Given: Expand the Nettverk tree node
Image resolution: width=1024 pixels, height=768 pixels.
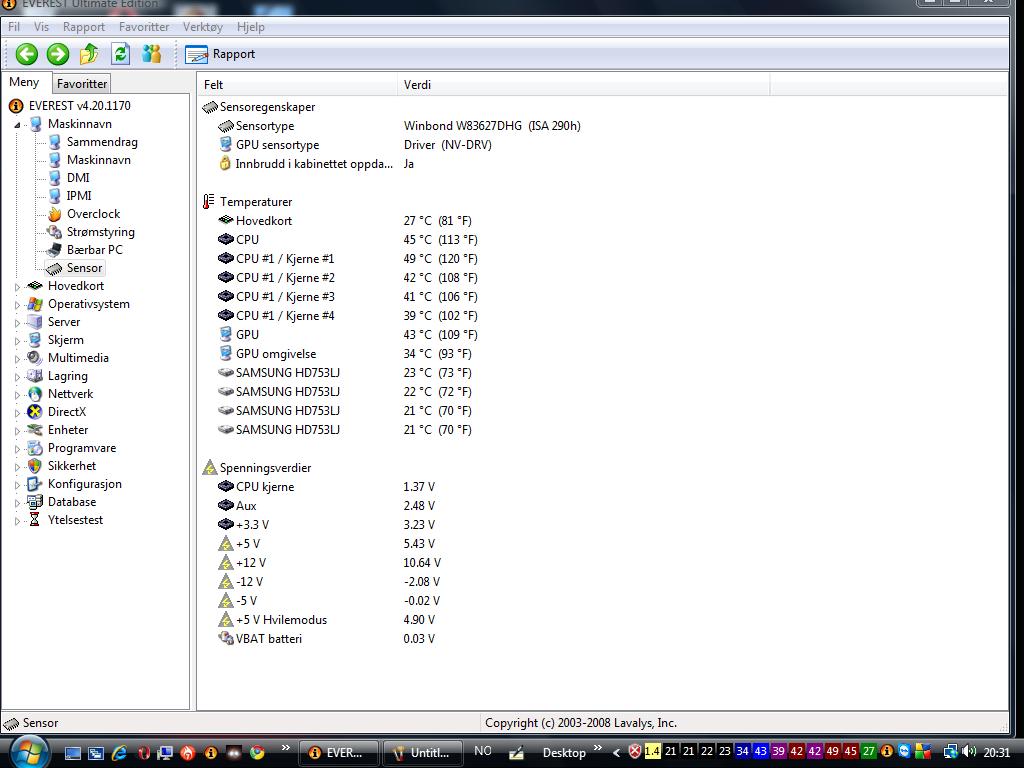Looking at the screenshot, I should pos(18,395).
